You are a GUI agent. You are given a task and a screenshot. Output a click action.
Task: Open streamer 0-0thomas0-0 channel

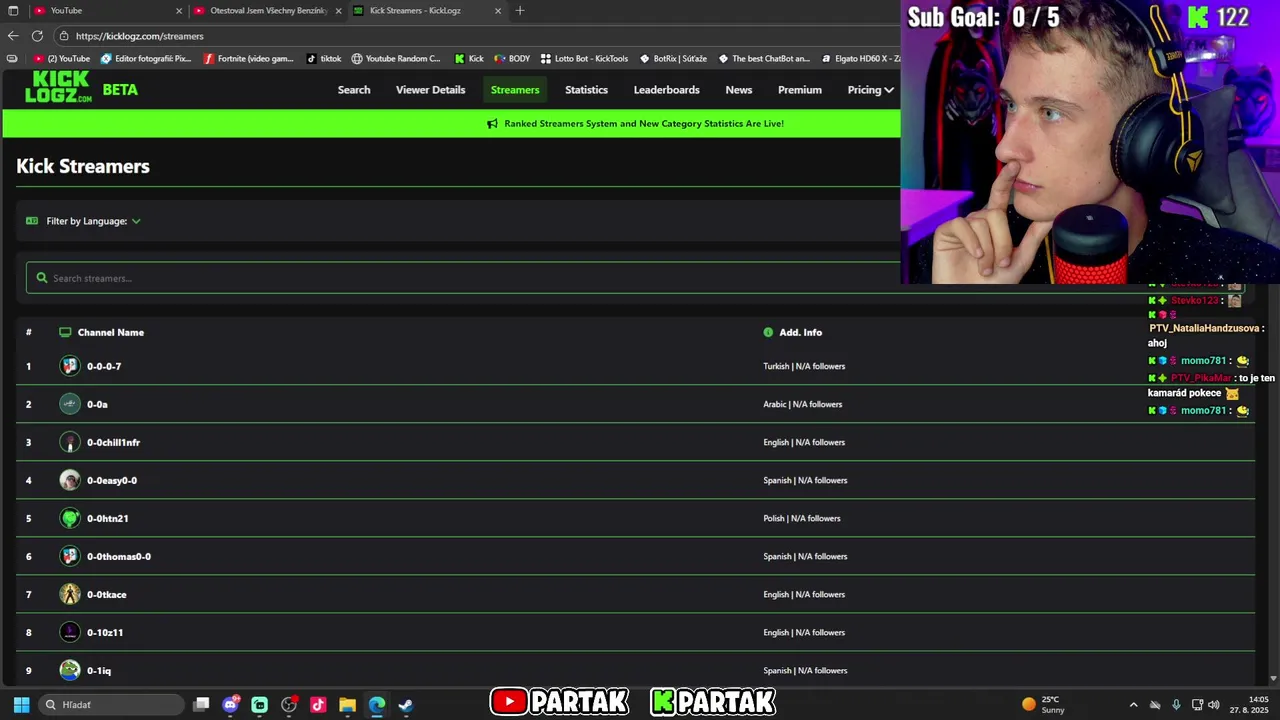tap(119, 556)
